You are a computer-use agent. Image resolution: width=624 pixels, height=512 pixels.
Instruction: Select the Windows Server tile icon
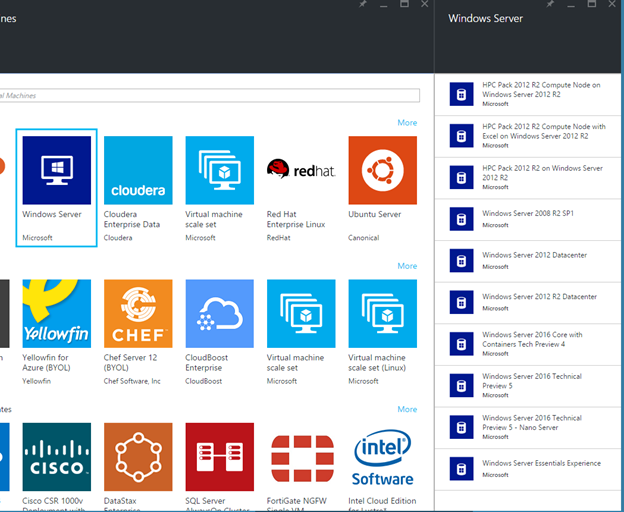tap(57, 170)
